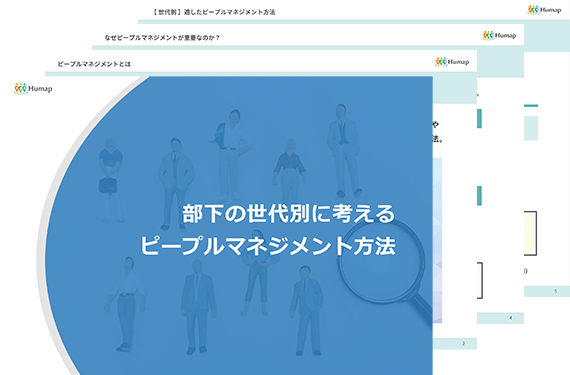Click the title line ピープルマネジメント方法
This screenshot has height=375, width=570.
[268, 246]
